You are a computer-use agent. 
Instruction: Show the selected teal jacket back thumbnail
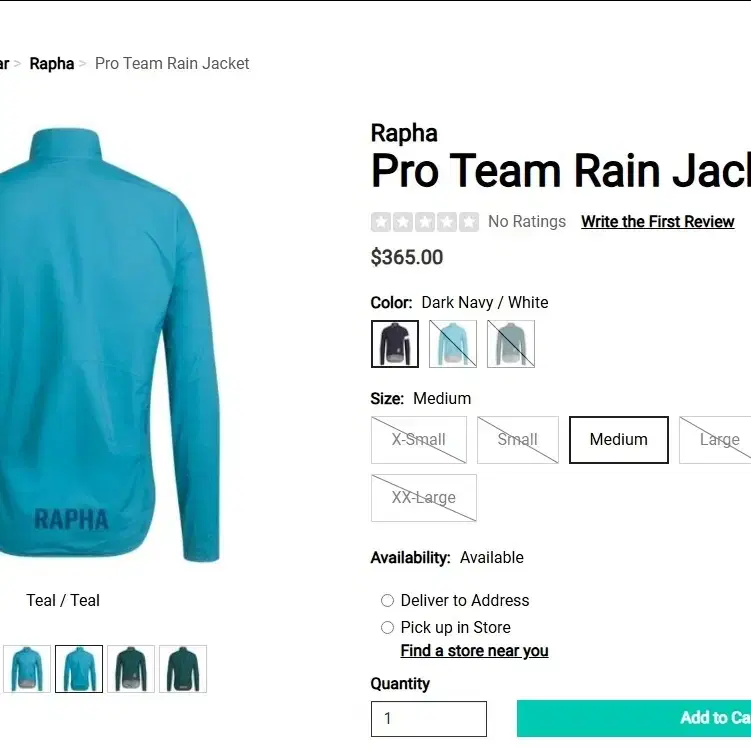pyautogui.click(x=79, y=669)
